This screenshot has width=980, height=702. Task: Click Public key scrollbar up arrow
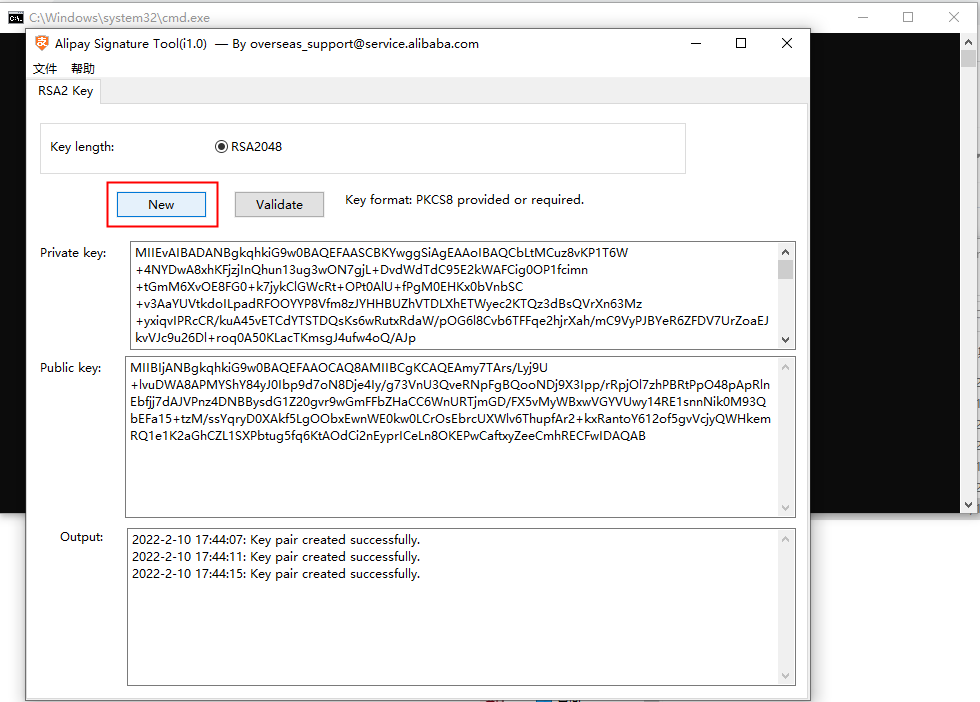click(786, 367)
